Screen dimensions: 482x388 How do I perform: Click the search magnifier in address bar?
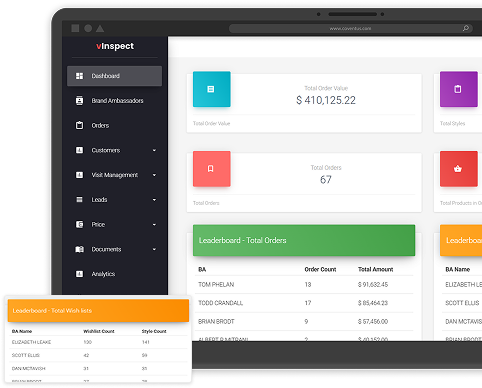(x=466, y=28)
